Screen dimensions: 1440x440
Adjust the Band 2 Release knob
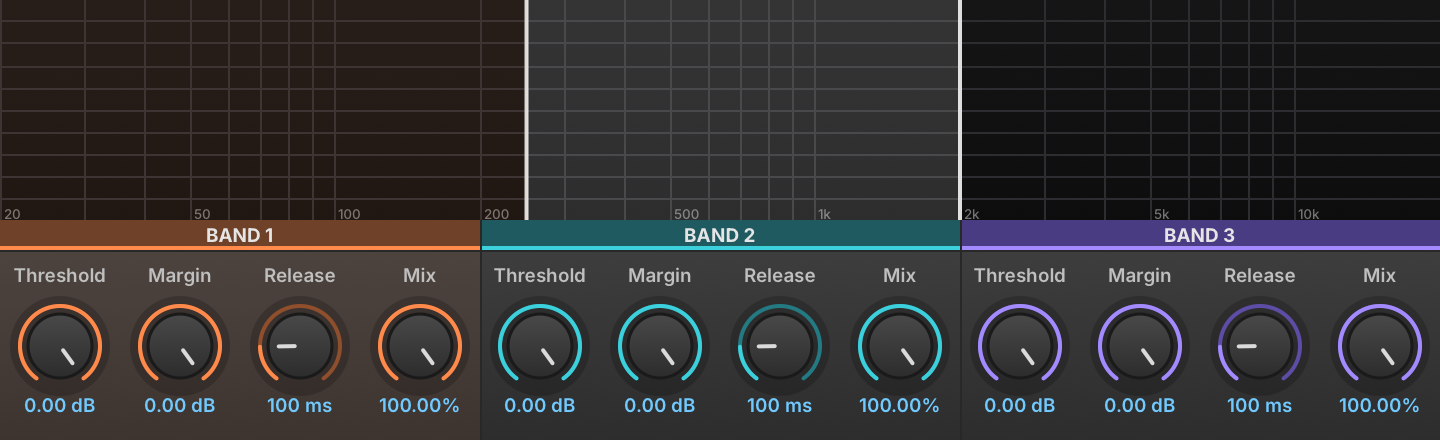(x=780, y=345)
